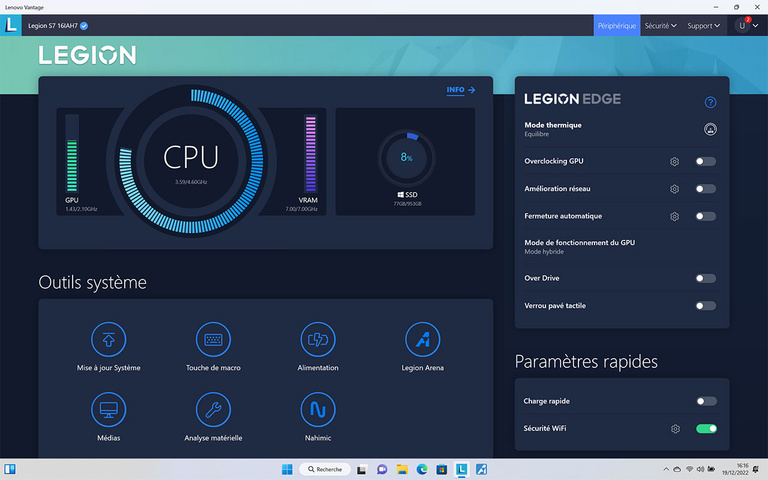The image size is (768, 480).
Task: Enable the Charge rapide switch
Action: tap(707, 402)
